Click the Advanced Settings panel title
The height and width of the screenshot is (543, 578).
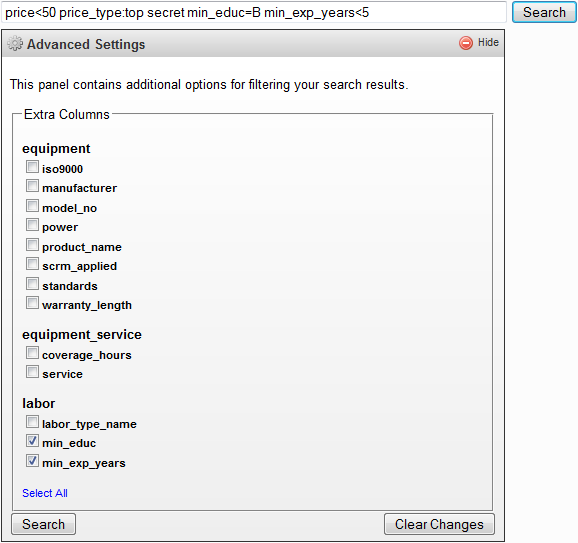(x=86, y=44)
